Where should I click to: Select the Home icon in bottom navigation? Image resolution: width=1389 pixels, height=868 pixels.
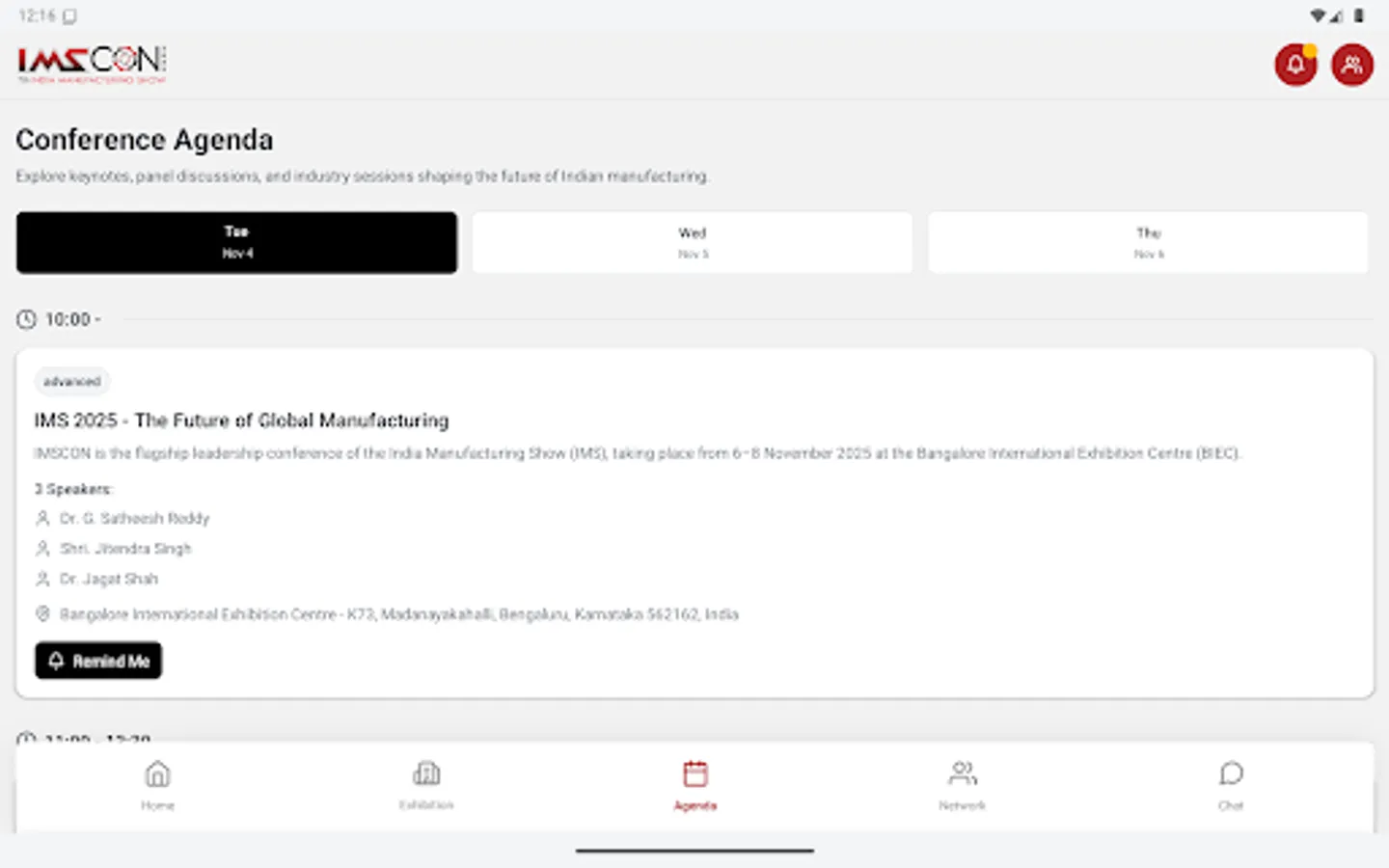(157, 773)
